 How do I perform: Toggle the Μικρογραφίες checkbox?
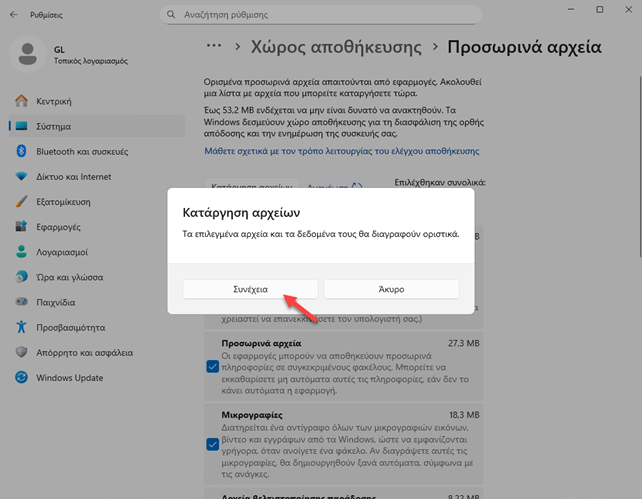click(213, 444)
